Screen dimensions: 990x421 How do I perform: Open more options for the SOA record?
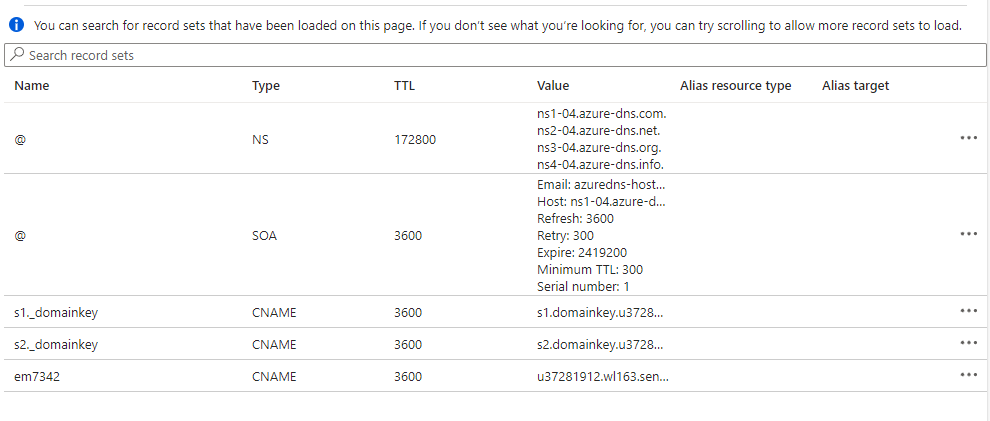pos(967,234)
